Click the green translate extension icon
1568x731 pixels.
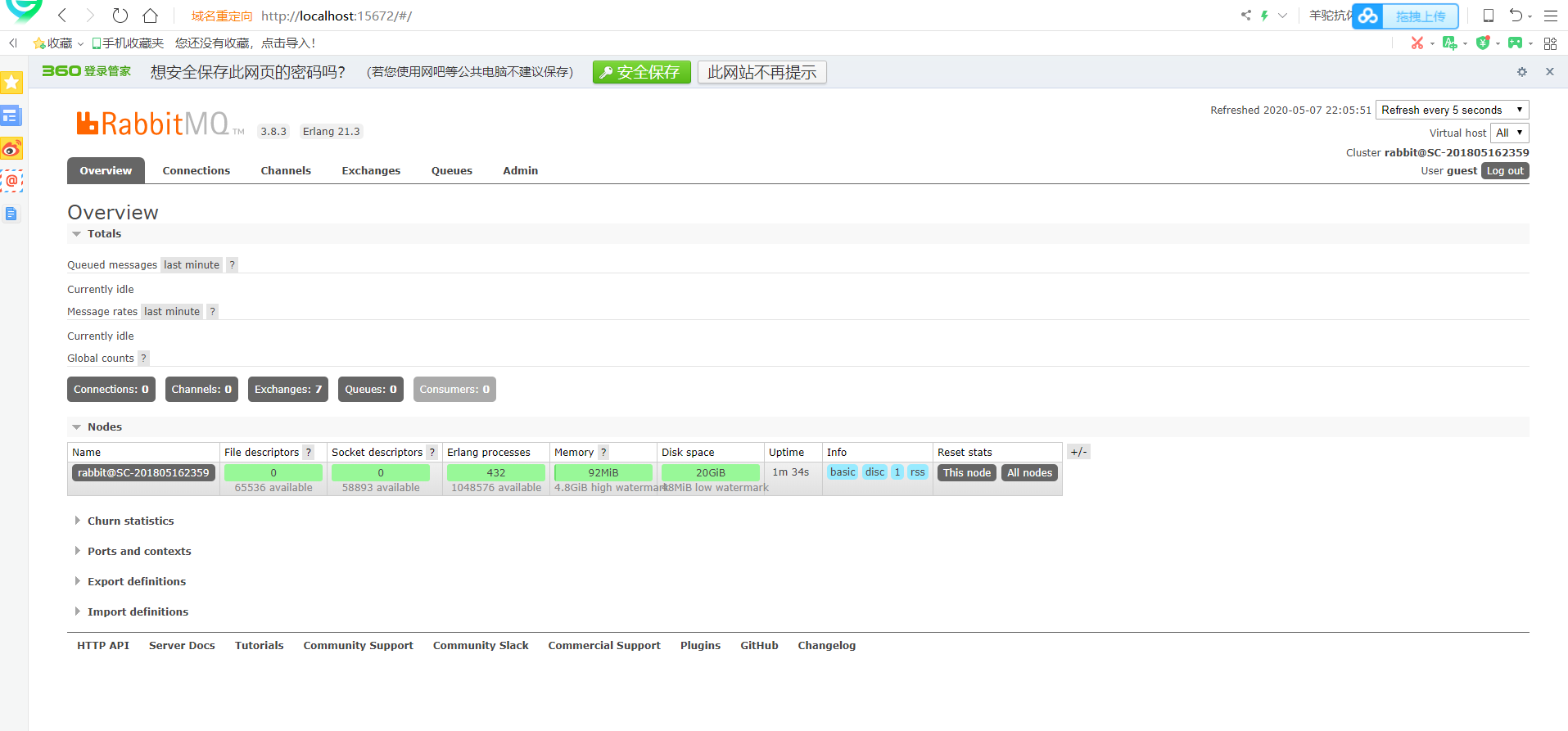click(x=1449, y=43)
